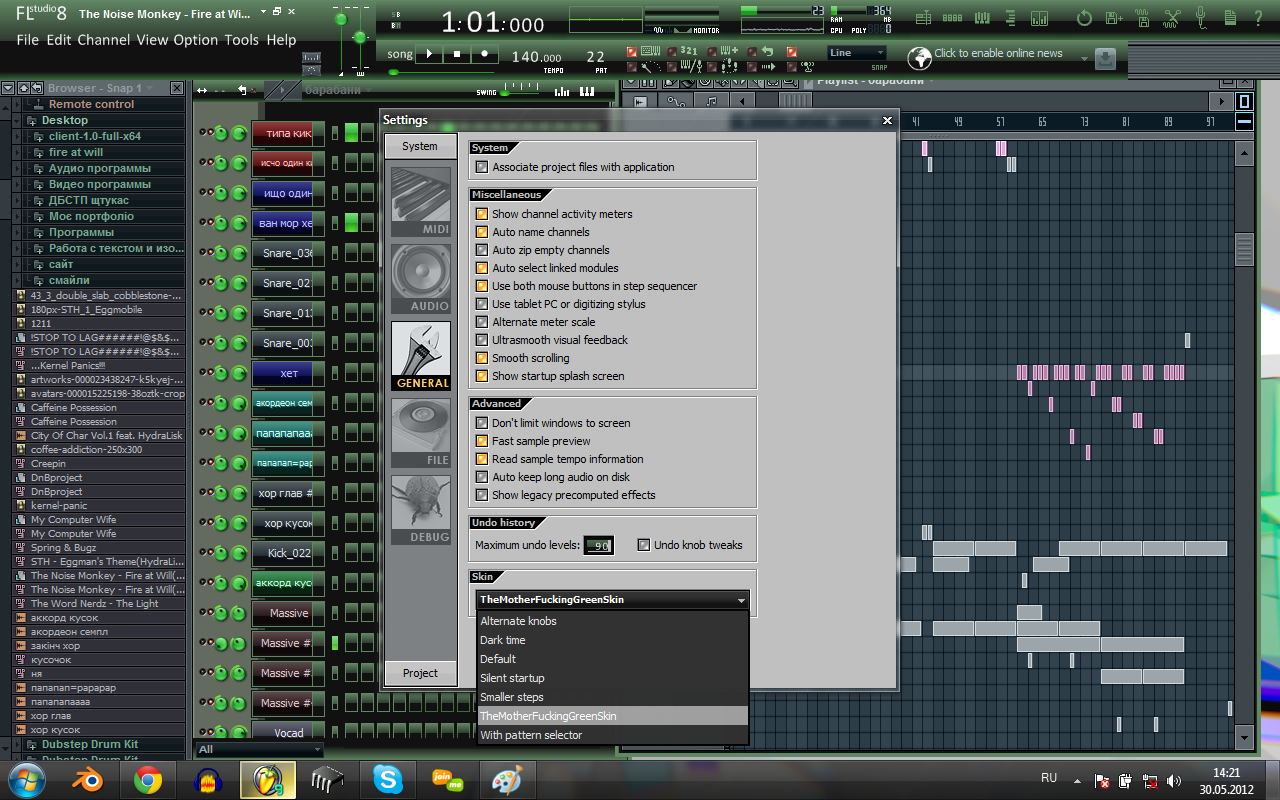1280x800 pixels.
Task: Open the join.me taskbar icon
Action: point(447,779)
